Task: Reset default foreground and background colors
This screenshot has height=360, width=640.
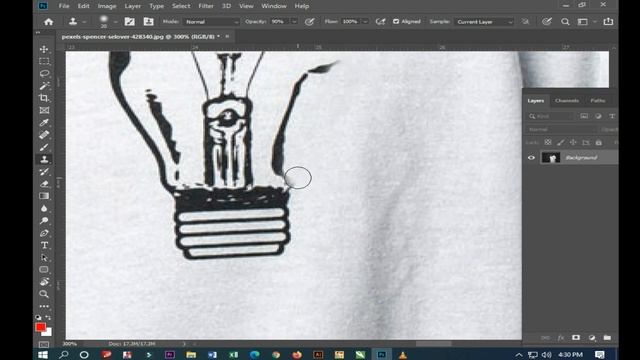Action: point(38,317)
